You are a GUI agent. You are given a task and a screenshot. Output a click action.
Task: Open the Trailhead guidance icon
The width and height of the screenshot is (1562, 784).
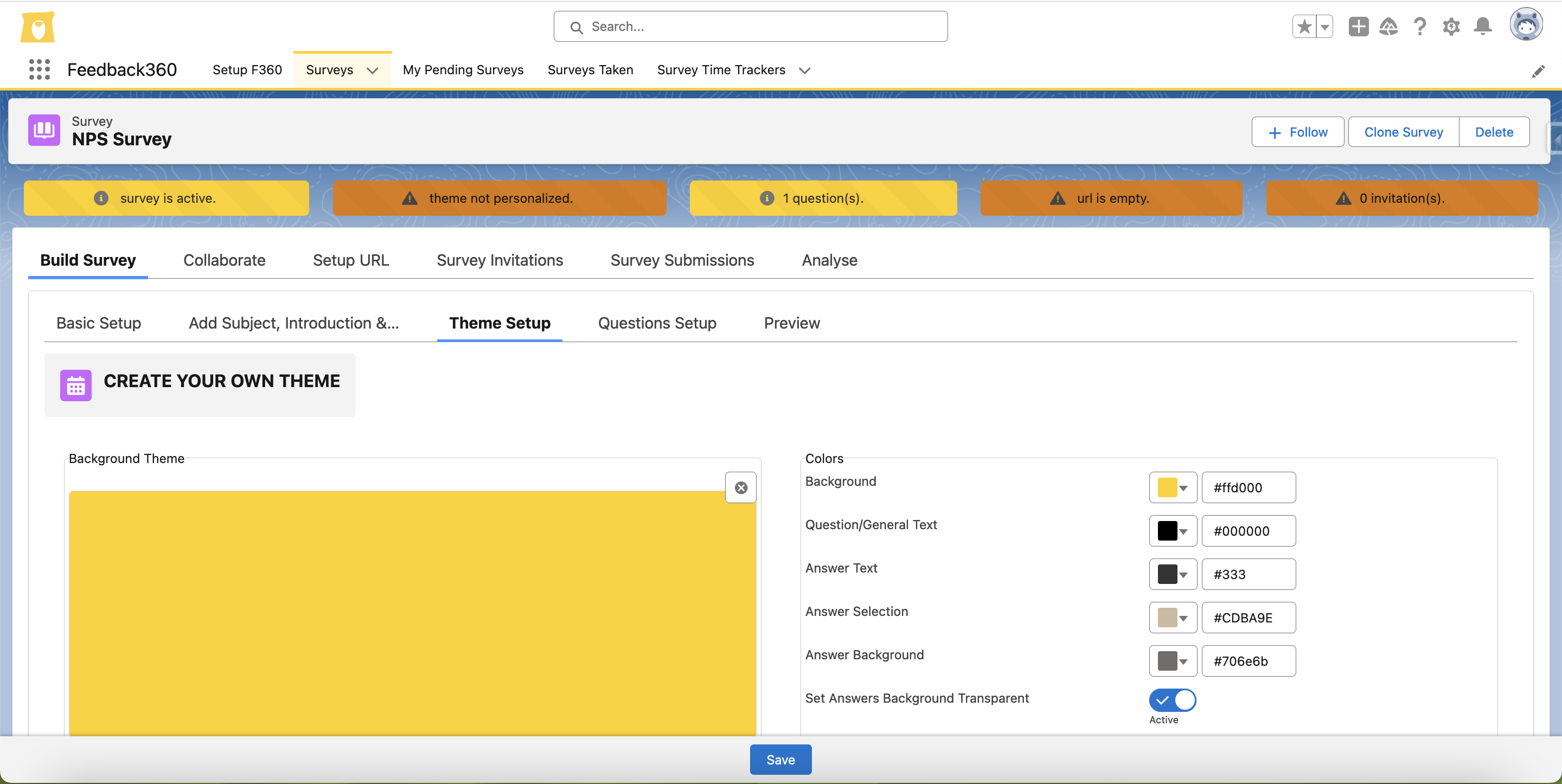click(1388, 27)
